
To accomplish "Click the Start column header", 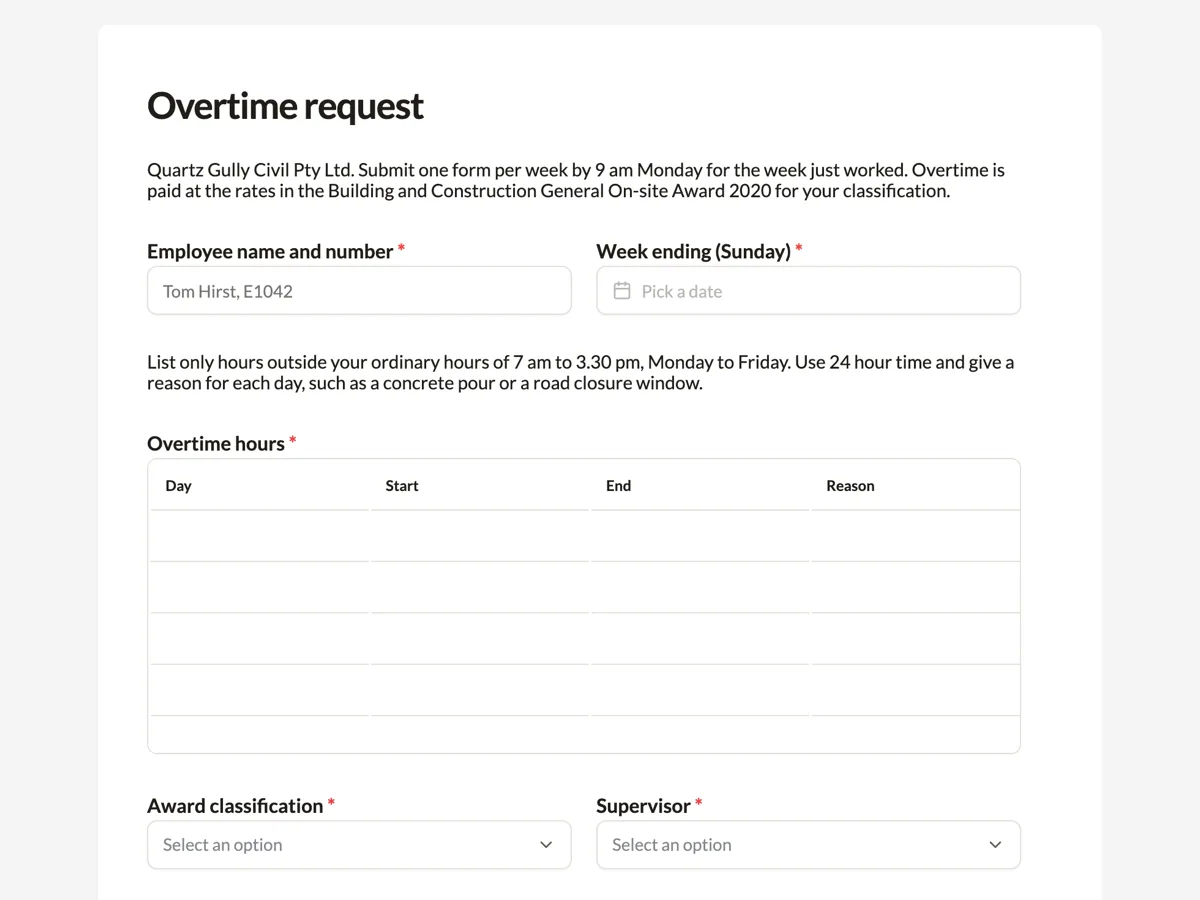I will coord(480,486).
